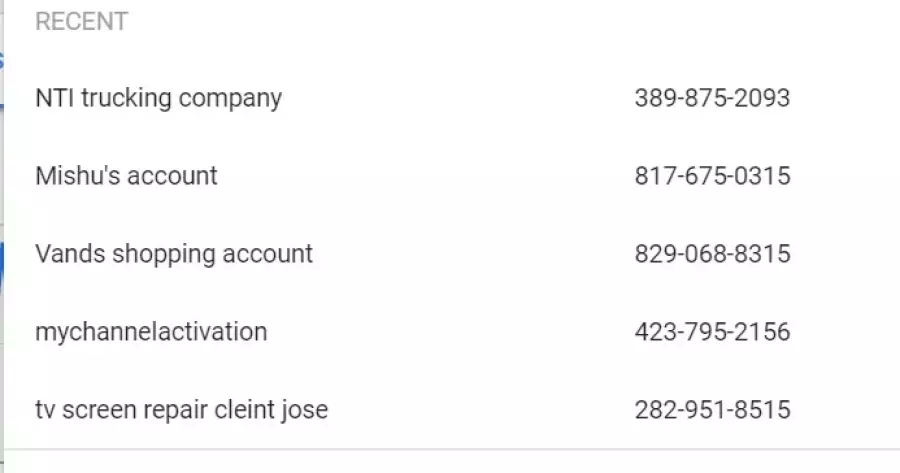Screen dimensions: 900x473
Task: Select the mychannelactivation account
Action: click(x=151, y=332)
